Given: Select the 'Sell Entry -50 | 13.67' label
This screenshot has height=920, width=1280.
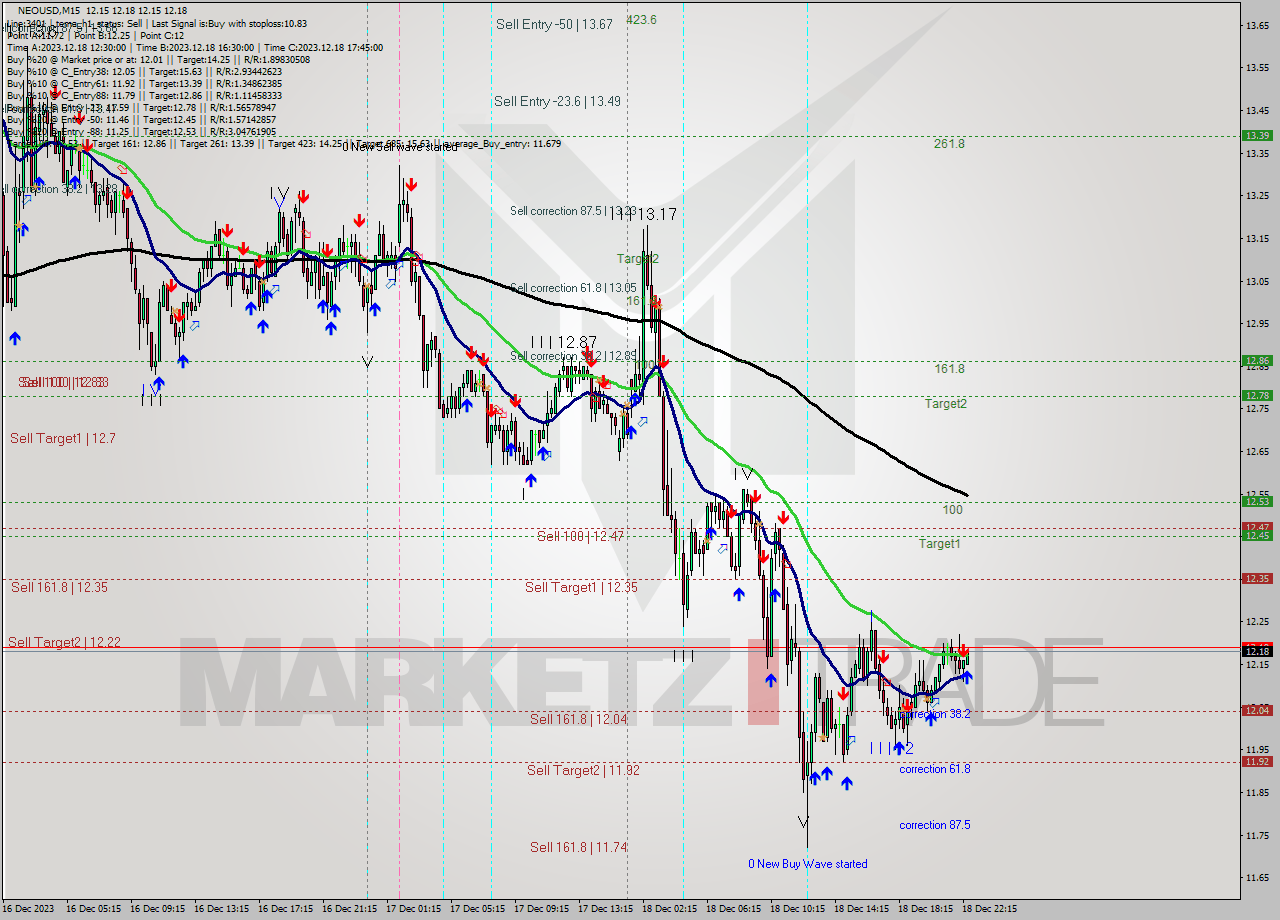Looking at the screenshot, I should pos(554,24).
